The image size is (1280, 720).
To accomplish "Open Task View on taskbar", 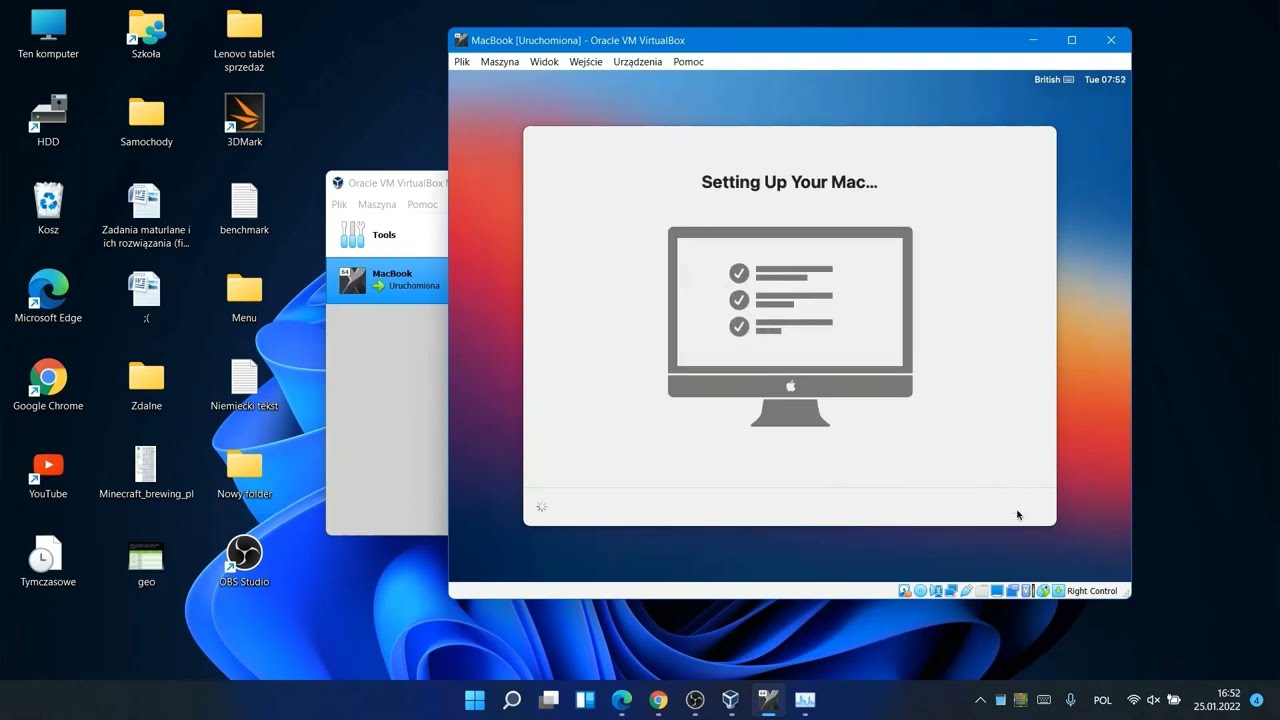I will [548, 700].
